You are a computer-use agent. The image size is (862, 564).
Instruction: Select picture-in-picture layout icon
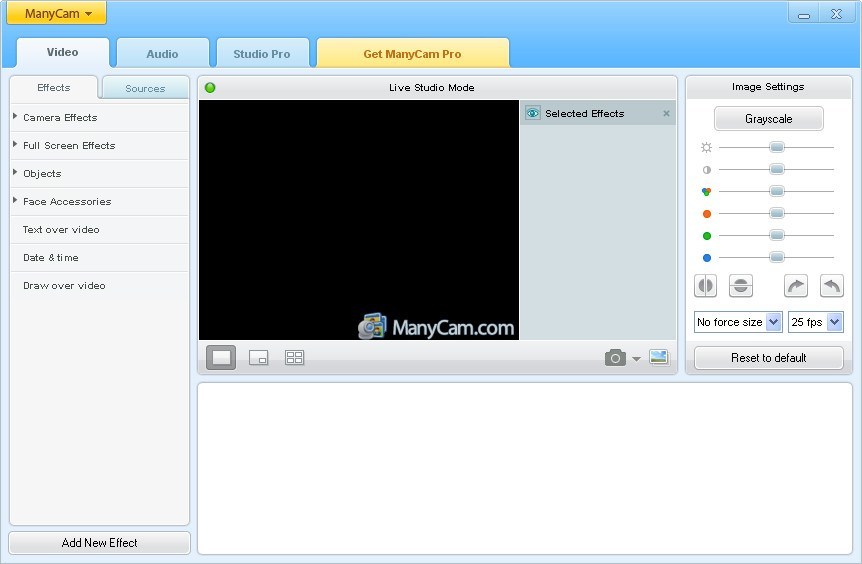[258, 357]
